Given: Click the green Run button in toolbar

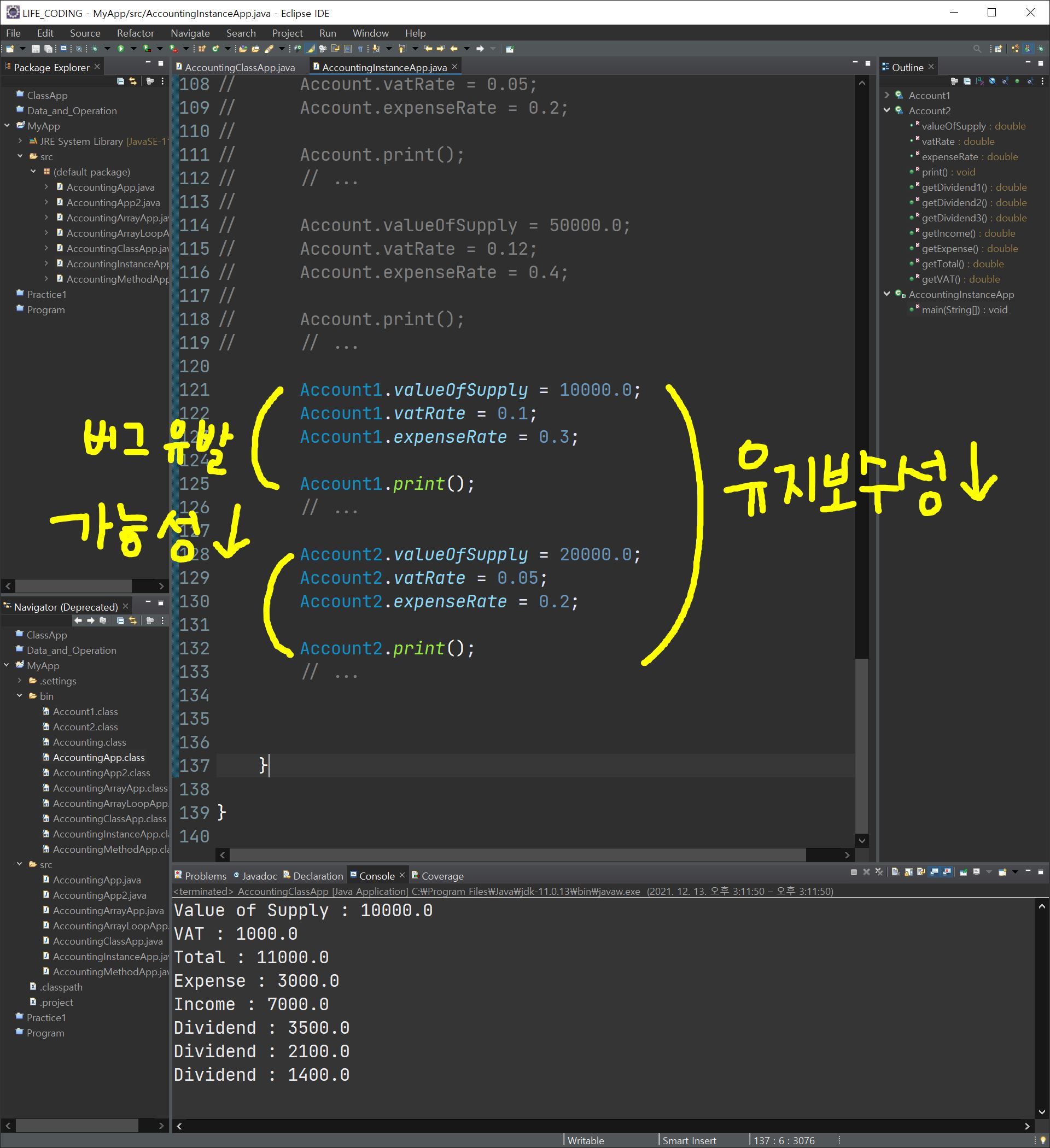Looking at the screenshot, I should pyautogui.click(x=121, y=49).
